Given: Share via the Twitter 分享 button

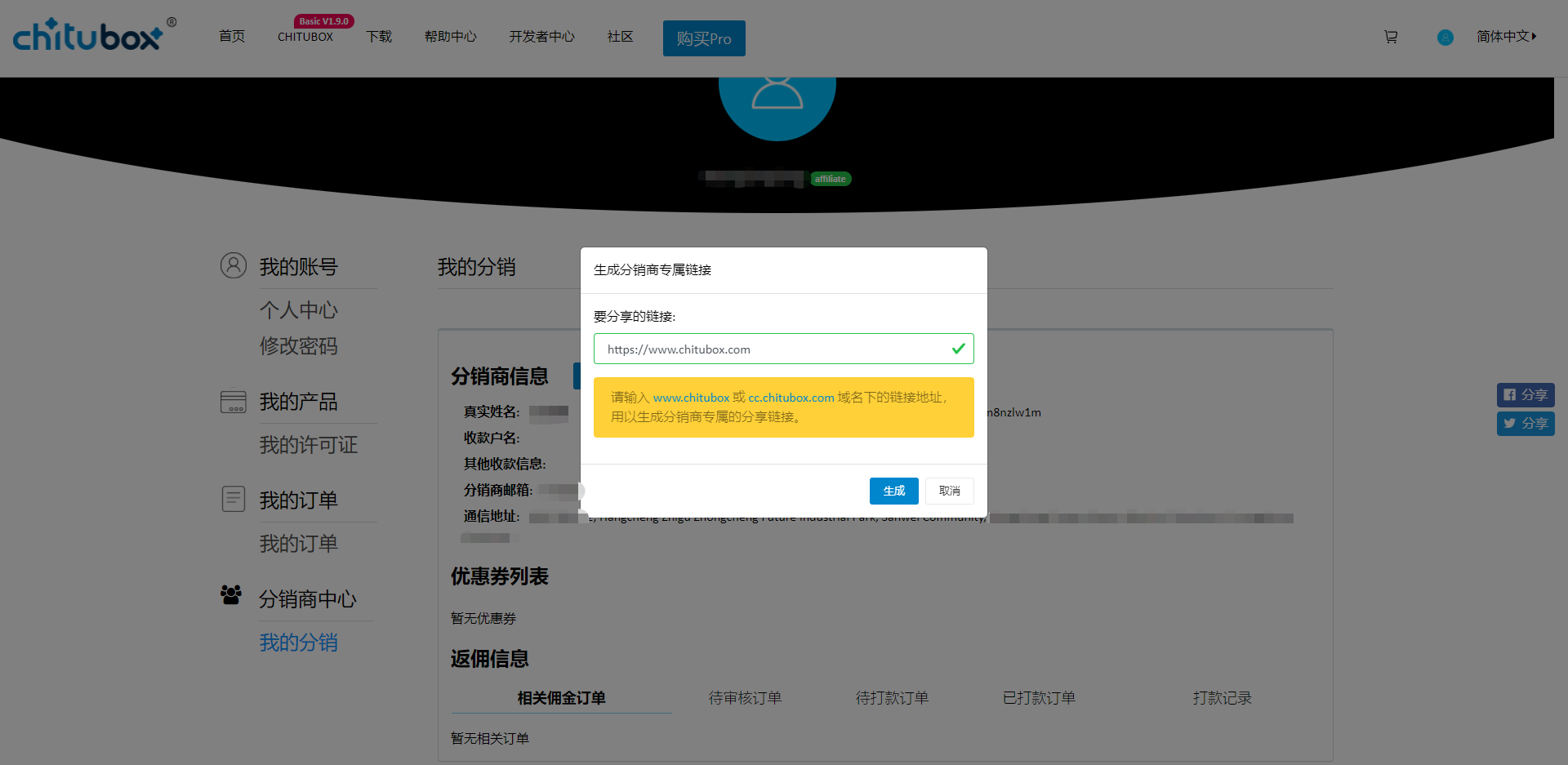Looking at the screenshot, I should 1526,424.
